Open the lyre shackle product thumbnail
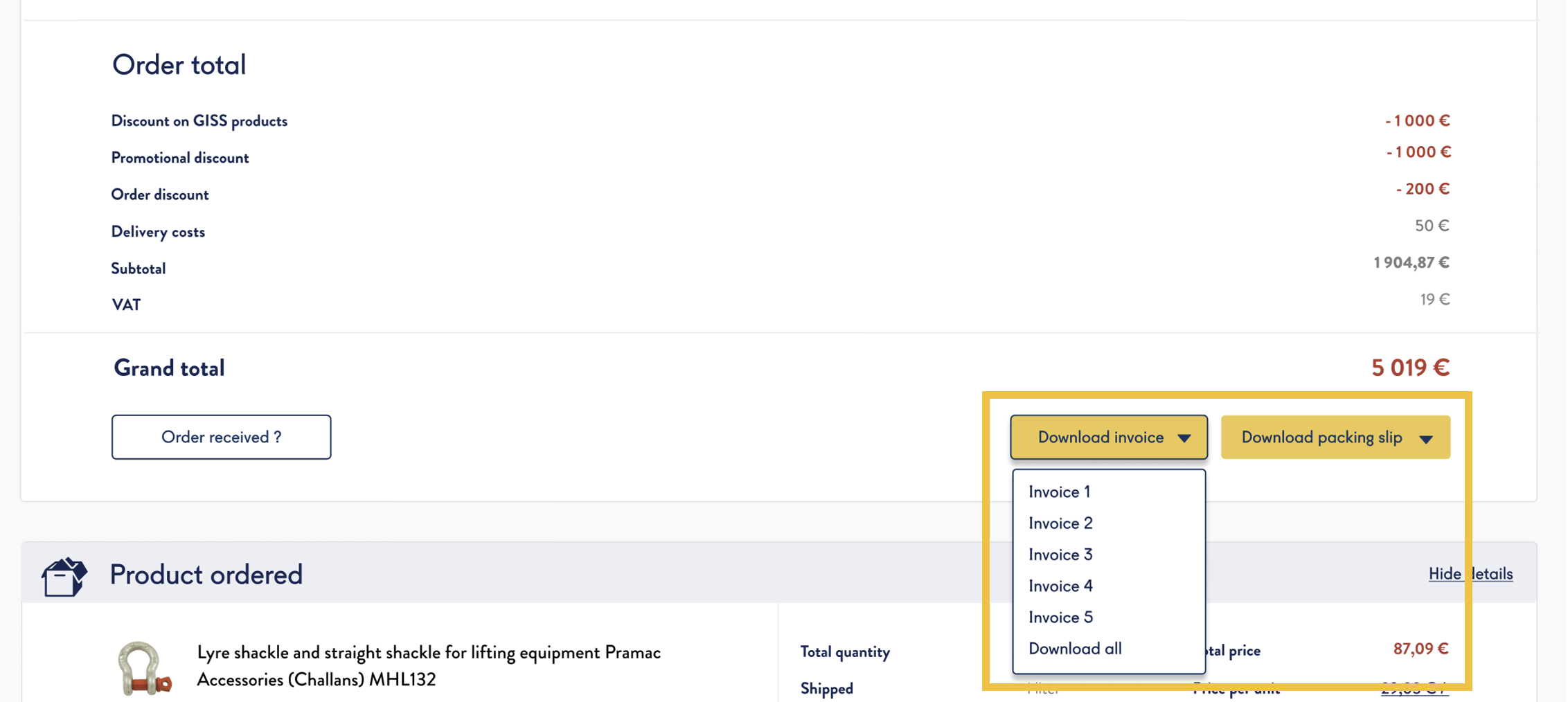This screenshot has width=1568, height=702. pyautogui.click(x=144, y=667)
